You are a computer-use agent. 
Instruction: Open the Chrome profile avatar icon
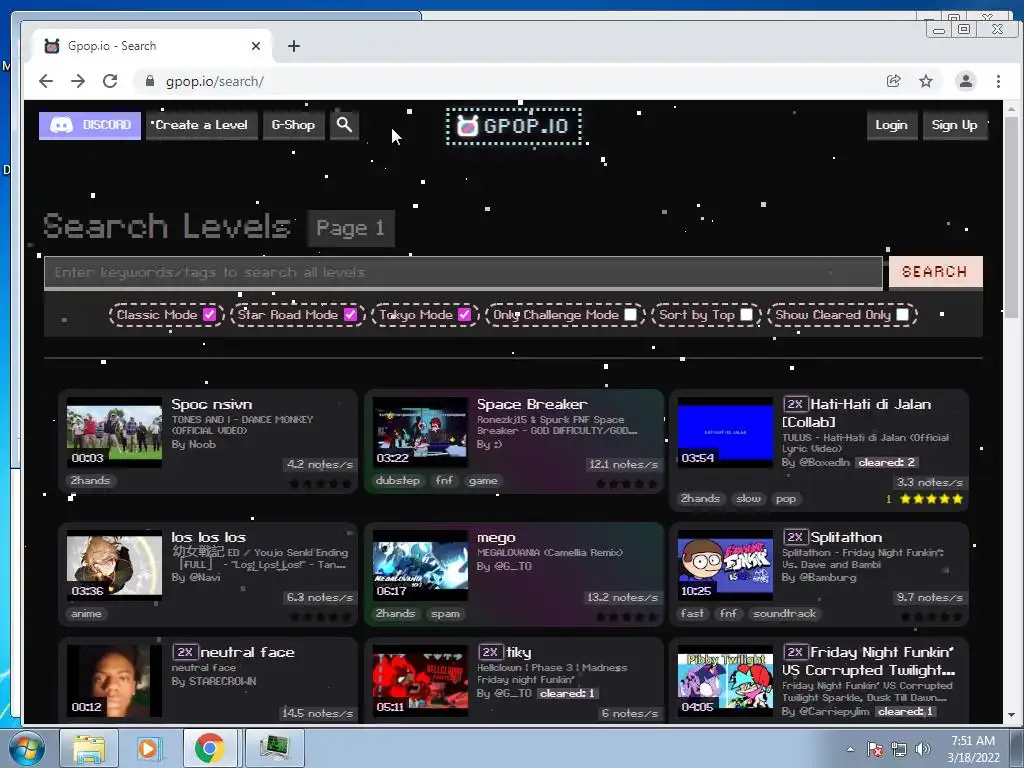(x=965, y=81)
